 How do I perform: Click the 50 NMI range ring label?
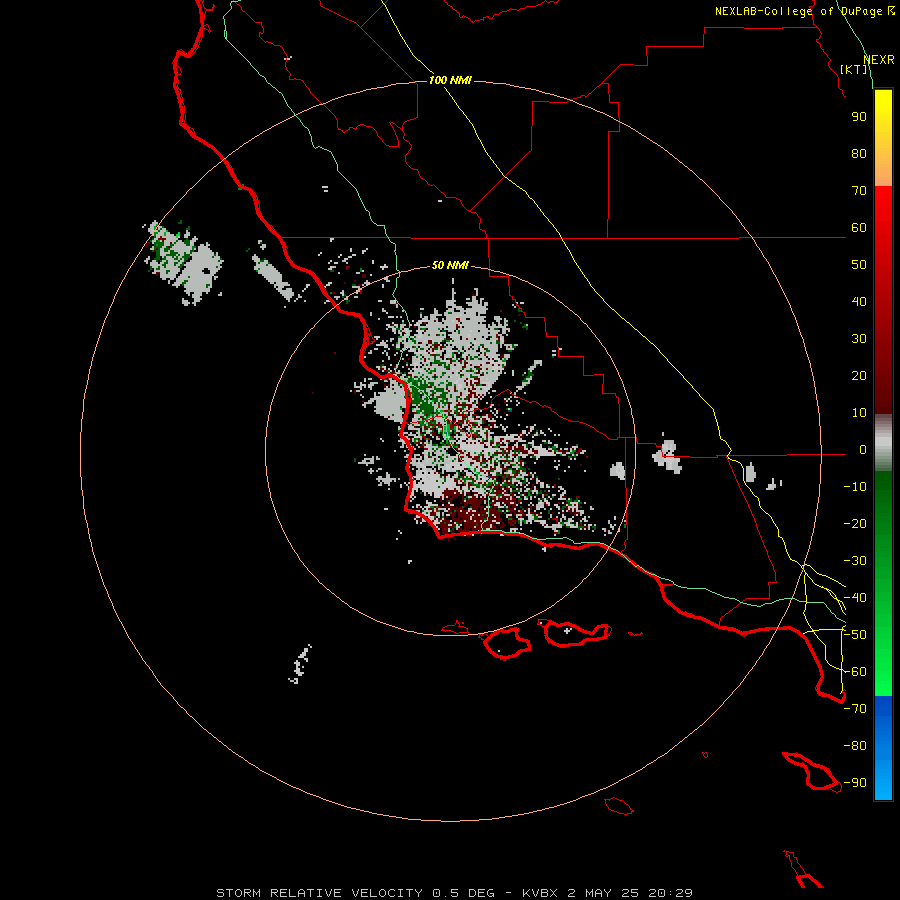point(450,265)
